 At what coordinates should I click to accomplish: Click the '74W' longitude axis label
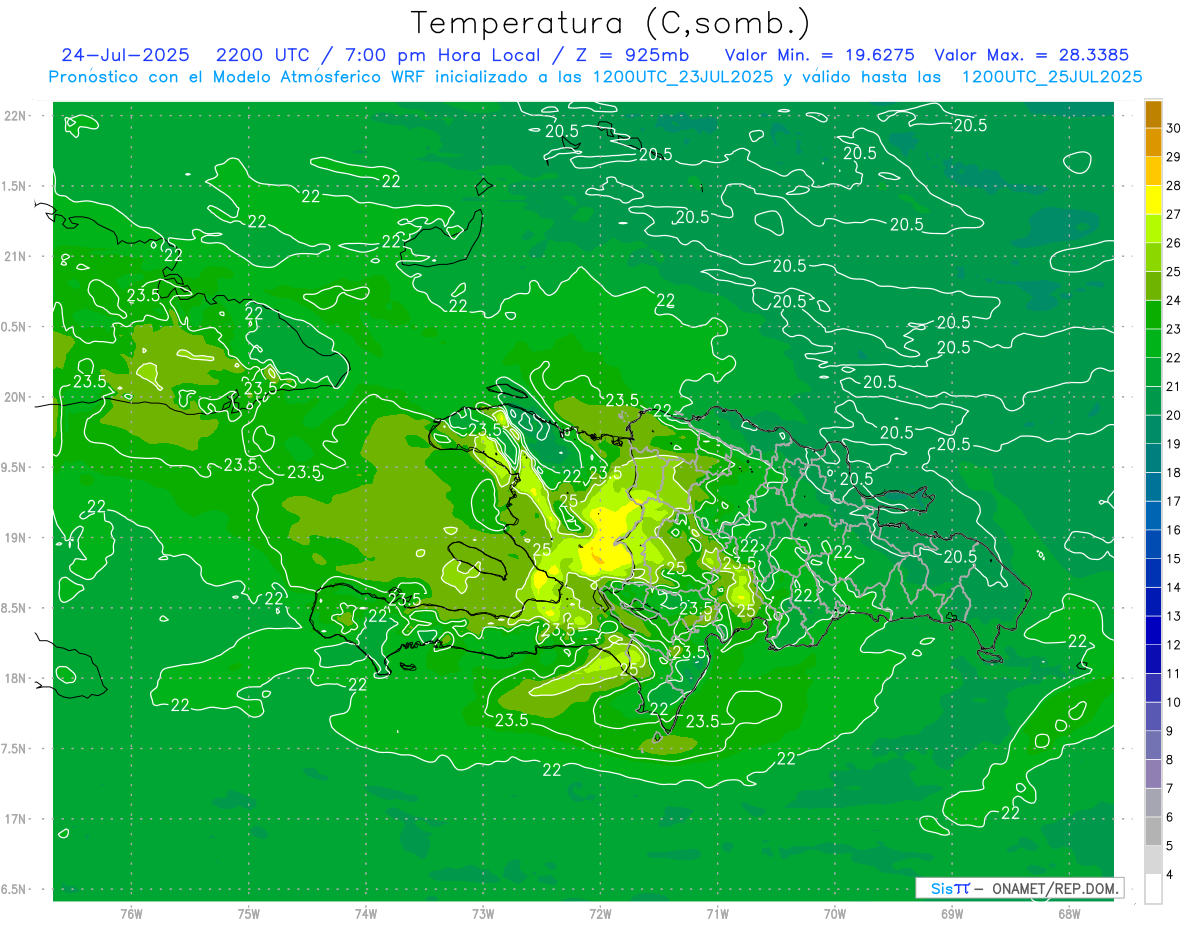[x=365, y=913]
